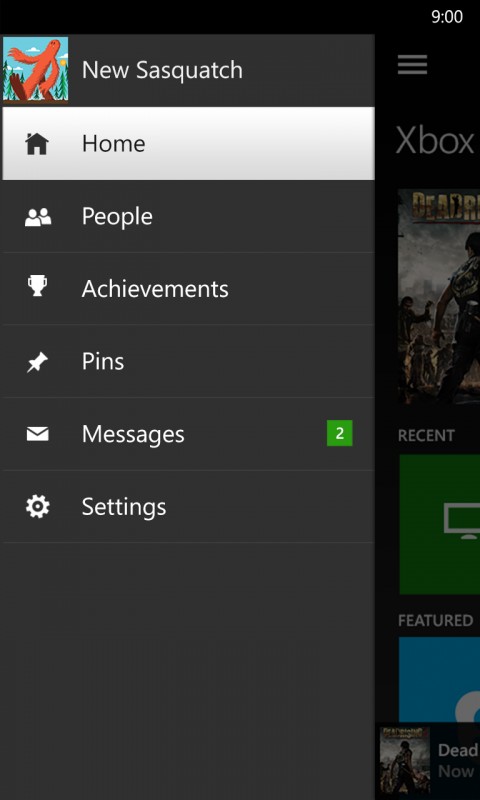Tap the blue Featured tile

pos(440,680)
